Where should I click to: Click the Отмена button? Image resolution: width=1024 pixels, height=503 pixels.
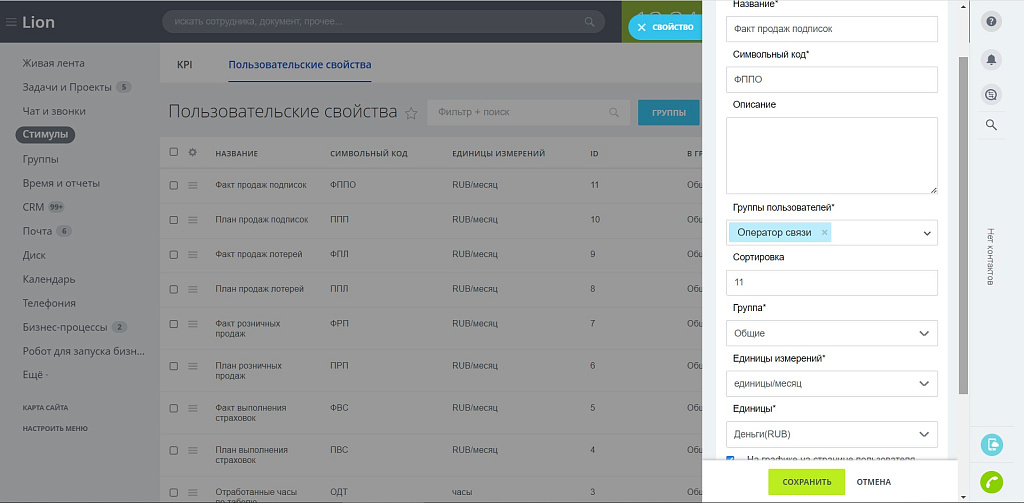tap(873, 482)
